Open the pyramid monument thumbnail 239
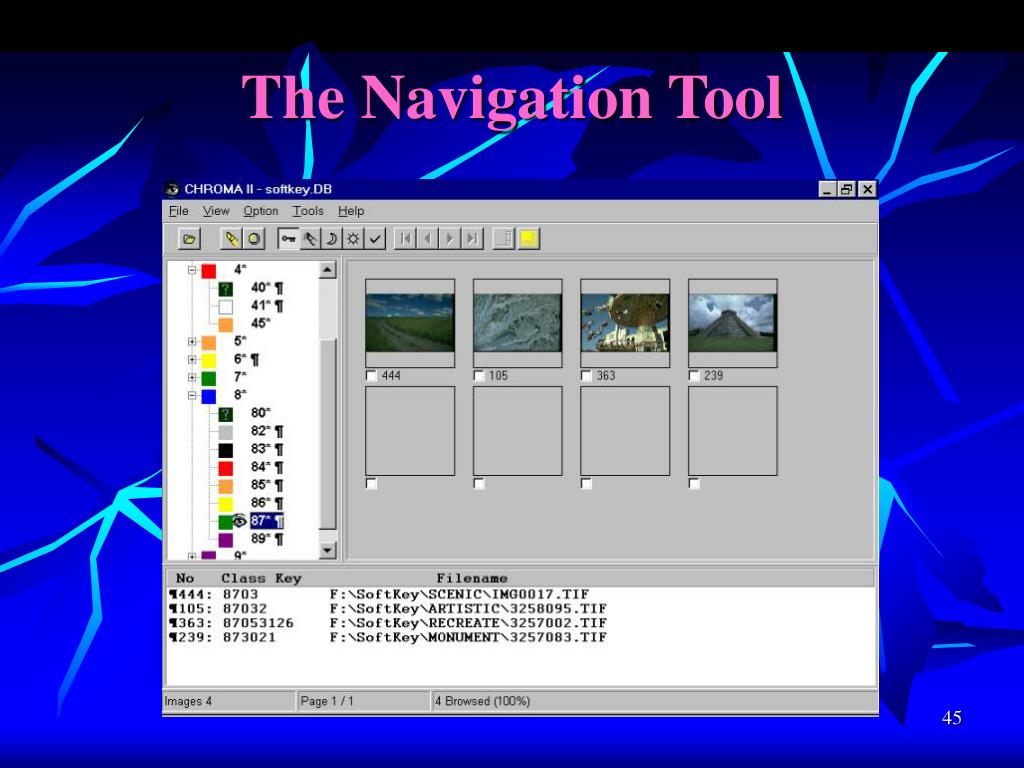 click(733, 323)
